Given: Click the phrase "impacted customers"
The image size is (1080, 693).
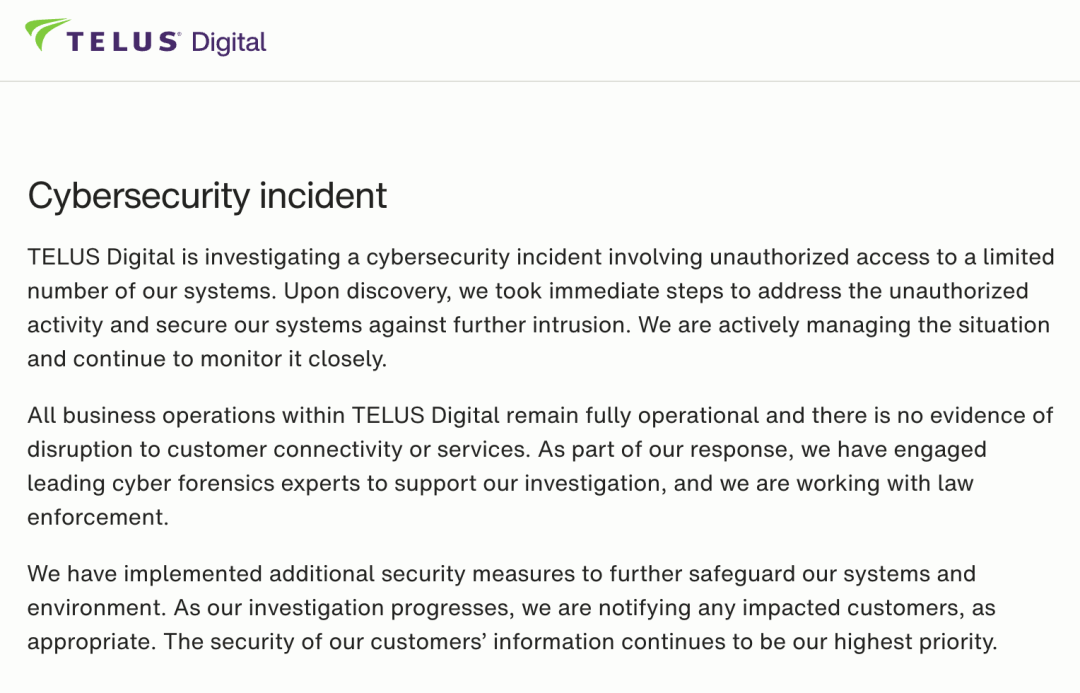Looking at the screenshot, I should coord(833,608).
